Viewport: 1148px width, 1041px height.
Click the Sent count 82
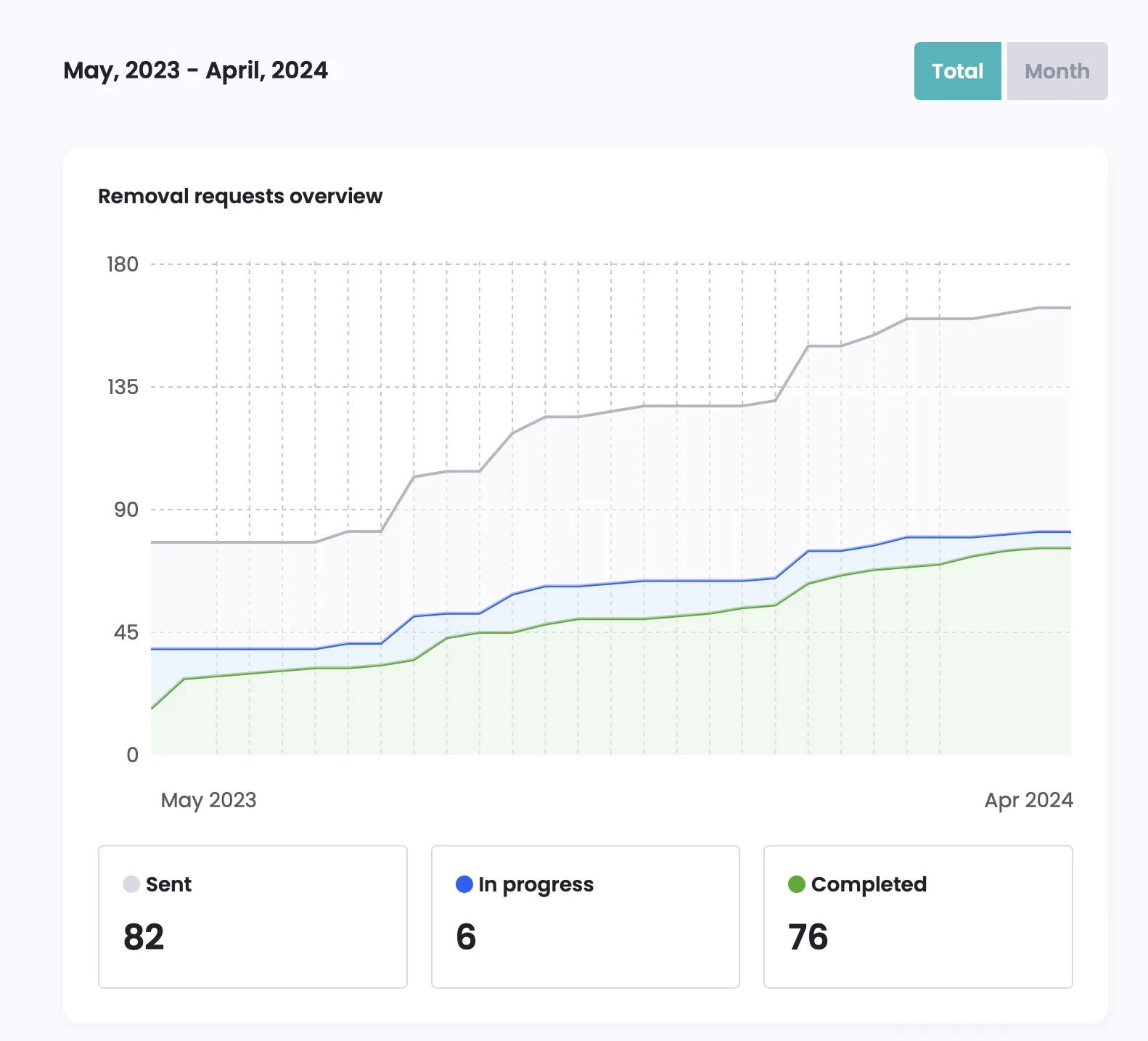point(144,937)
